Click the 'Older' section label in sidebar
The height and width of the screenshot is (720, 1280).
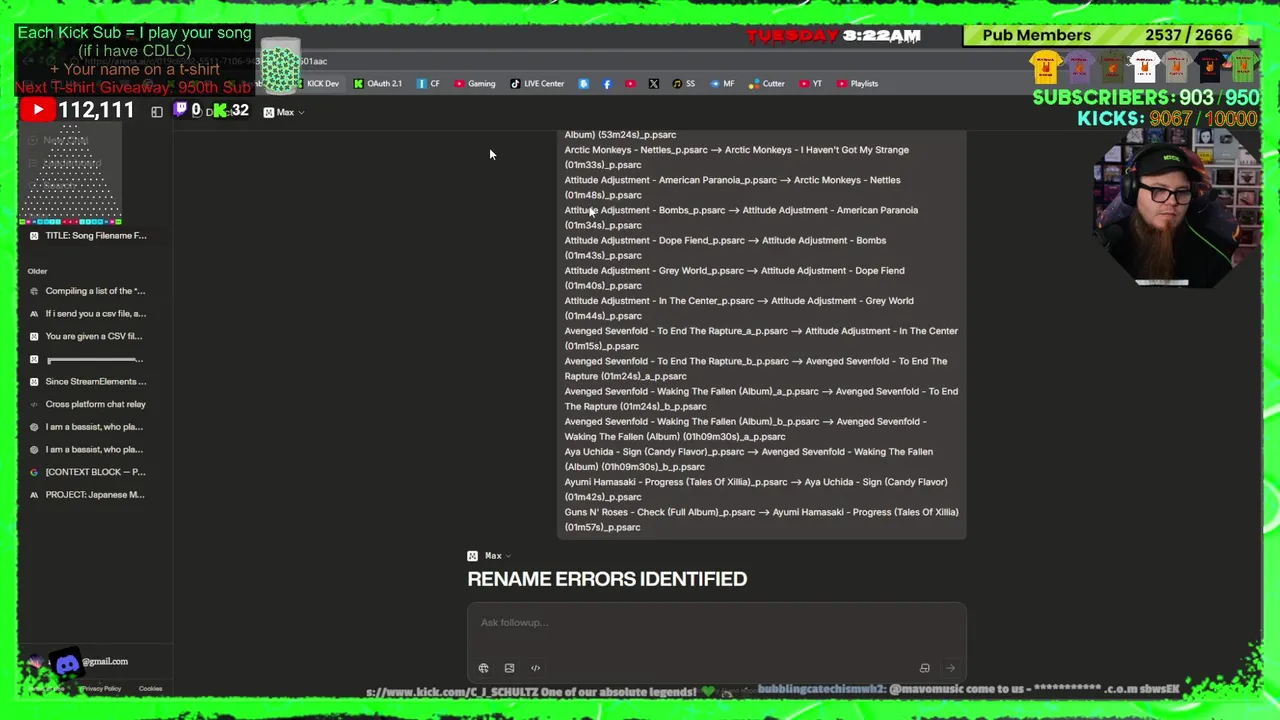tap(37, 271)
